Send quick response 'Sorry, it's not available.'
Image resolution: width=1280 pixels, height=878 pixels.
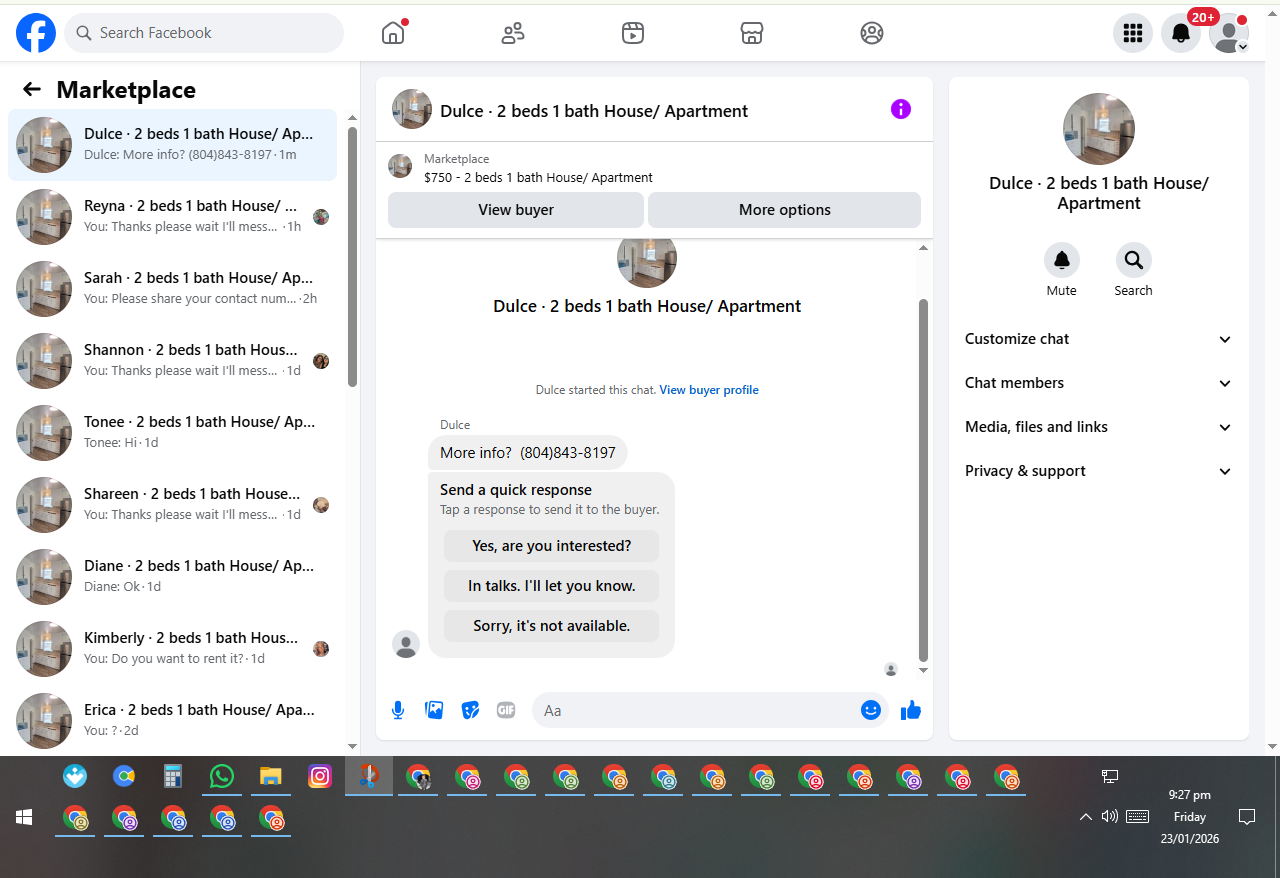pyautogui.click(x=552, y=626)
